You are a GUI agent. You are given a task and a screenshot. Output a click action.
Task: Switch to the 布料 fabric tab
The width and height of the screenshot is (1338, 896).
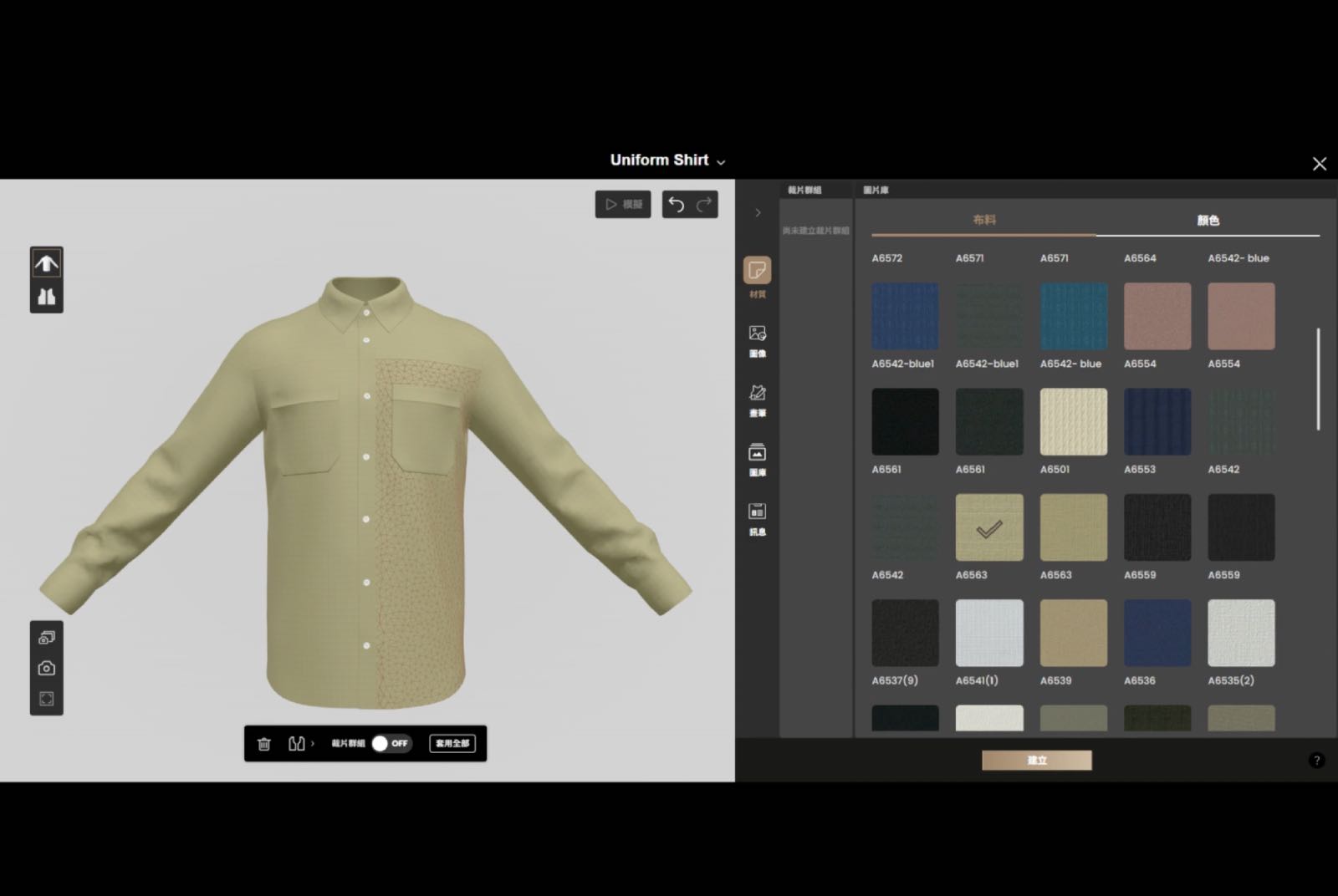[984, 221]
